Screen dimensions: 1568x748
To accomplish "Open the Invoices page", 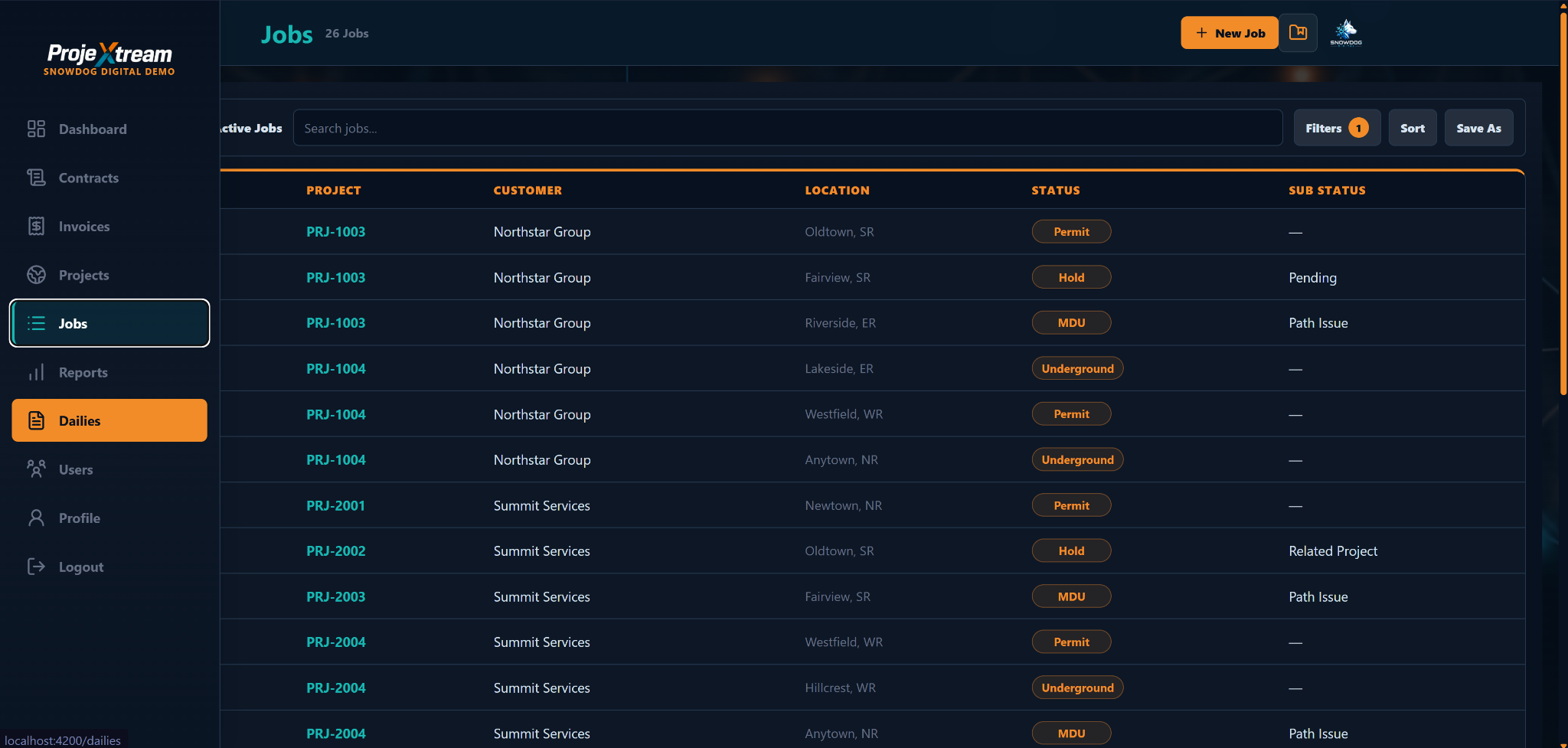I will point(109,226).
